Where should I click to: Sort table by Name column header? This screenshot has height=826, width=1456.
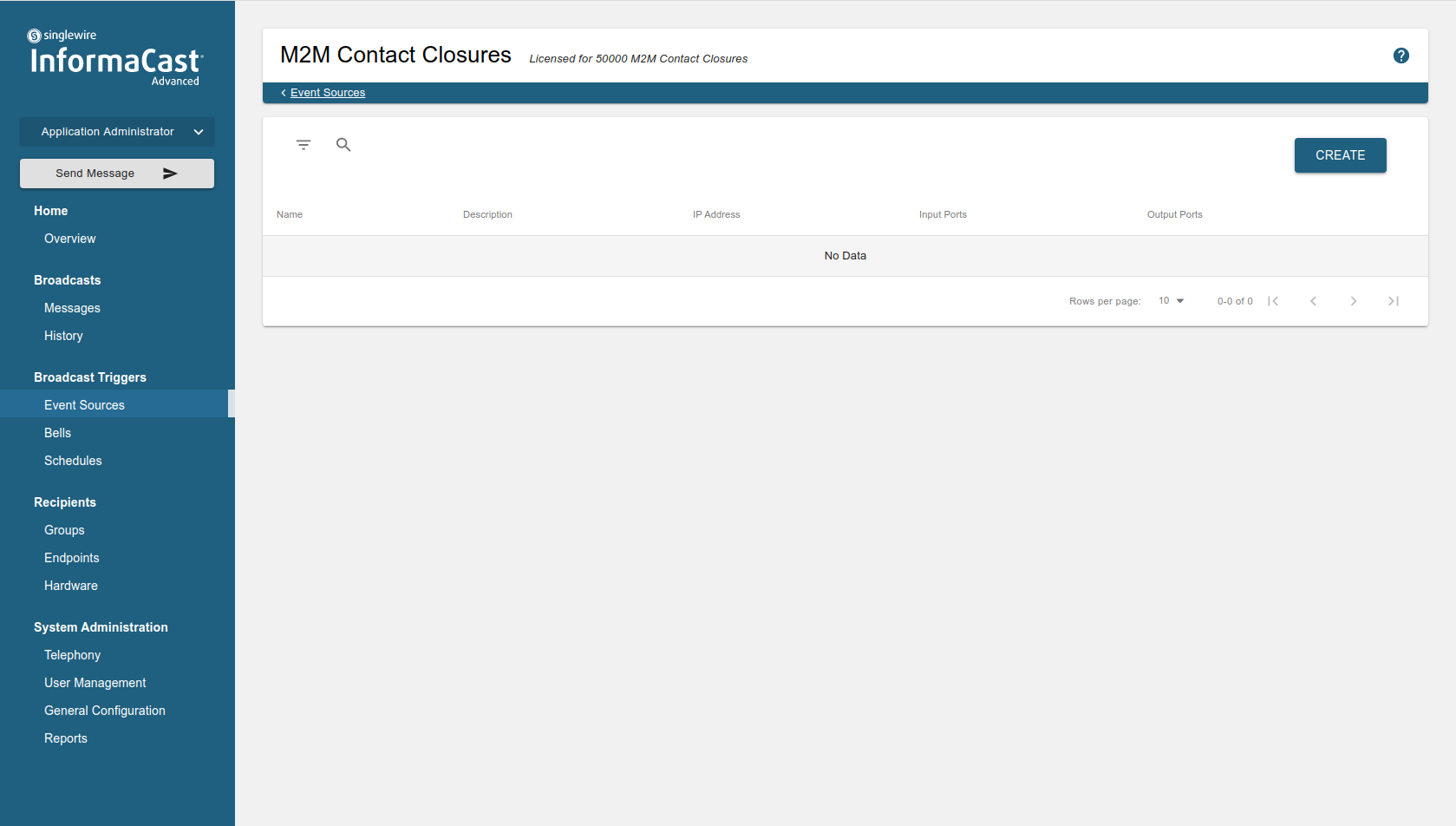(x=290, y=214)
